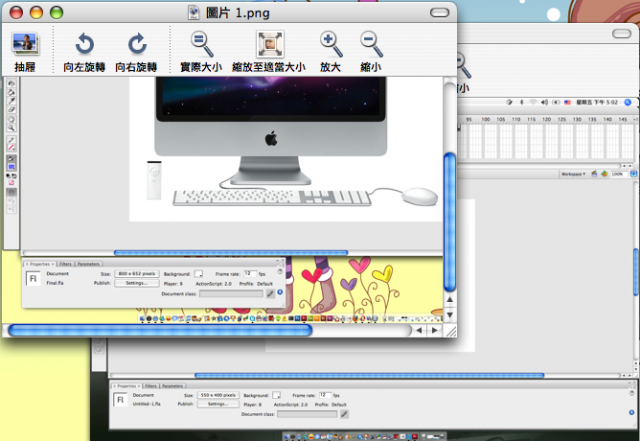
Task: Open Parameters tab above Untitled-1.fla document
Action: 173,385
